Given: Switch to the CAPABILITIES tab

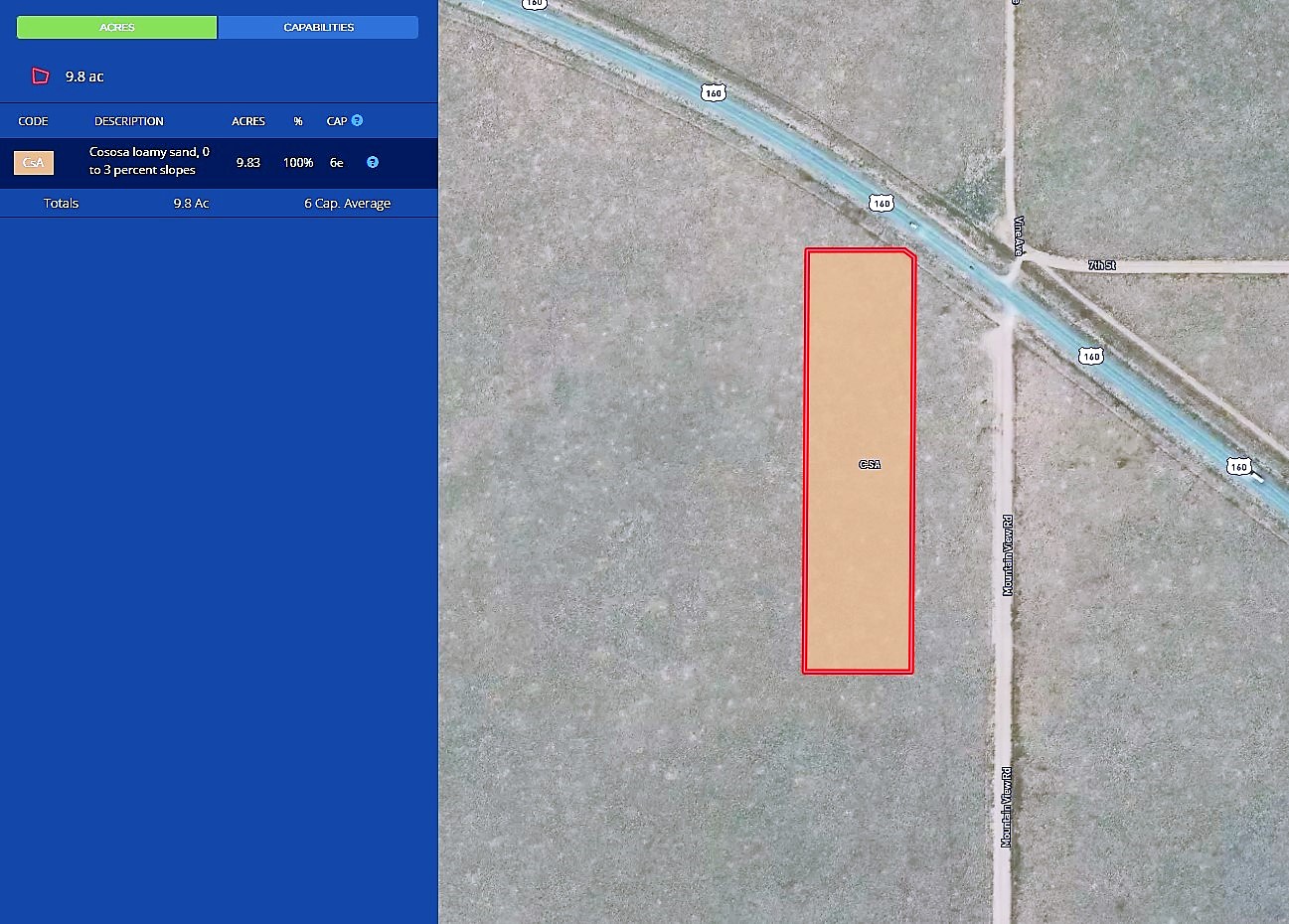Looking at the screenshot, I should coord(318,27).
